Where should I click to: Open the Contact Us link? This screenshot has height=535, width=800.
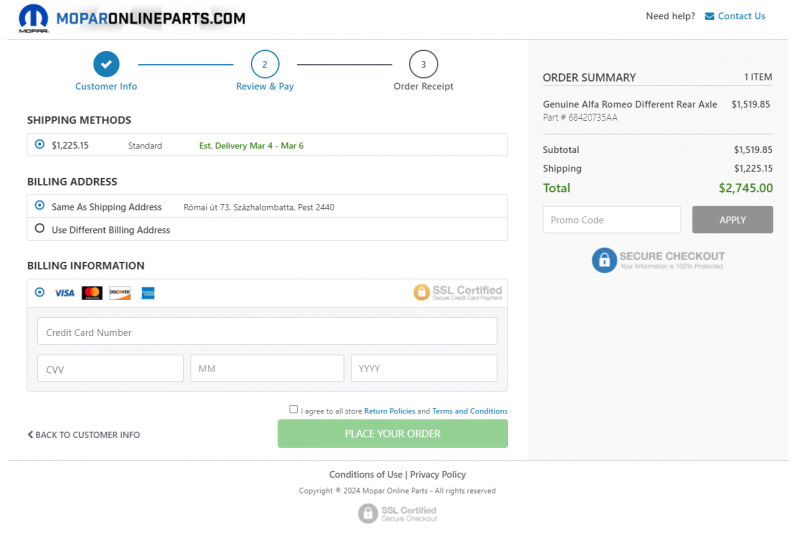click(x=741, y=16)
